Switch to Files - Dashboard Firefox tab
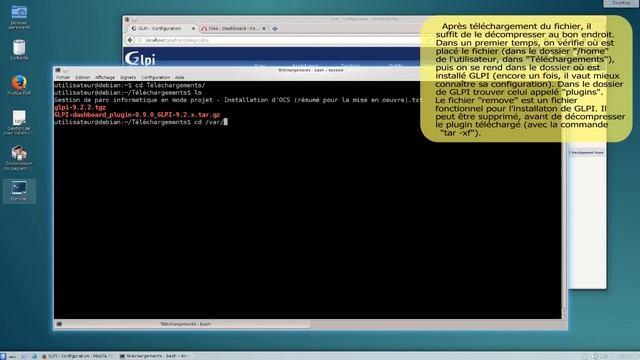 pyautogui.click(x=233, y=29)
